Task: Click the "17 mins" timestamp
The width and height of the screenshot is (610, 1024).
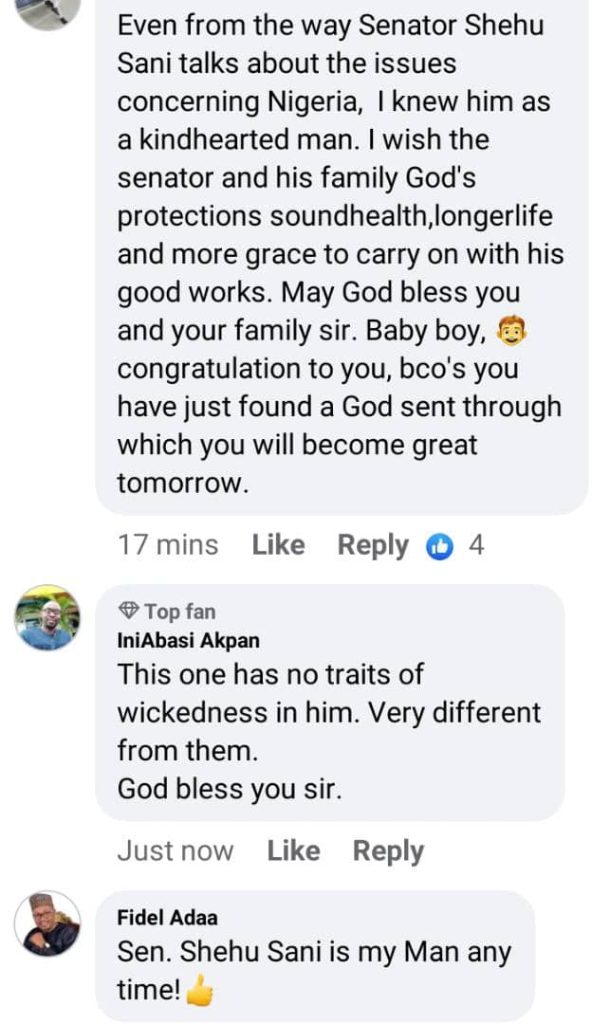Action: (x=167, y=545)
